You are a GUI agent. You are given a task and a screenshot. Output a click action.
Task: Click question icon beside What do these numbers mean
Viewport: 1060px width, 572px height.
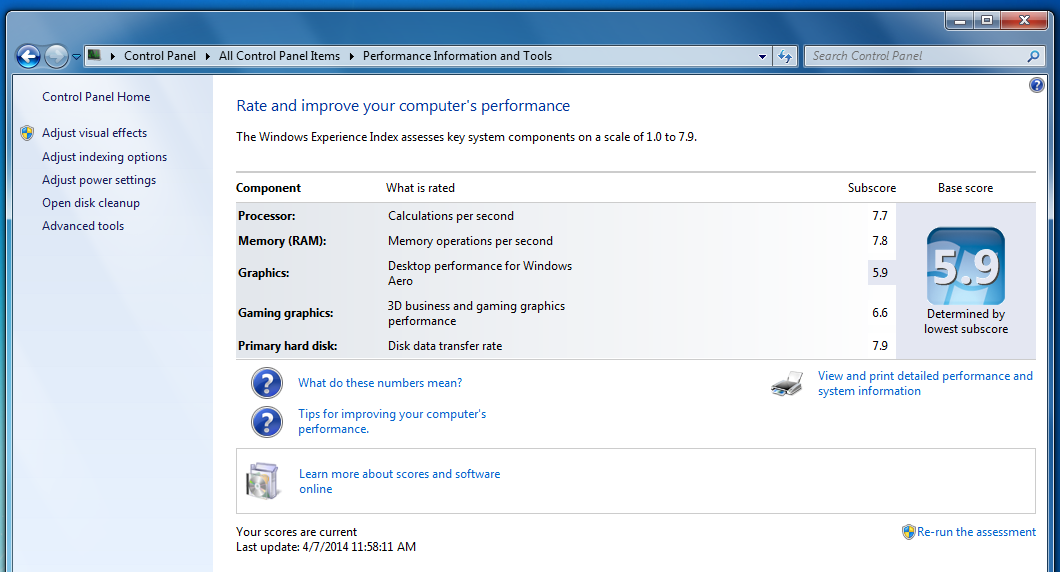click(x=267, y=383)
